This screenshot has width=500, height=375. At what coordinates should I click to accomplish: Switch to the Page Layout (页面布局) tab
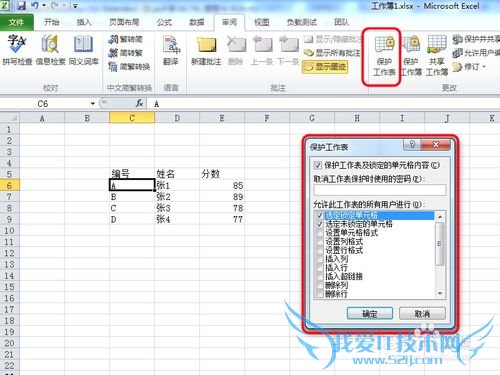pyautogui.click(x=124, y=22)
